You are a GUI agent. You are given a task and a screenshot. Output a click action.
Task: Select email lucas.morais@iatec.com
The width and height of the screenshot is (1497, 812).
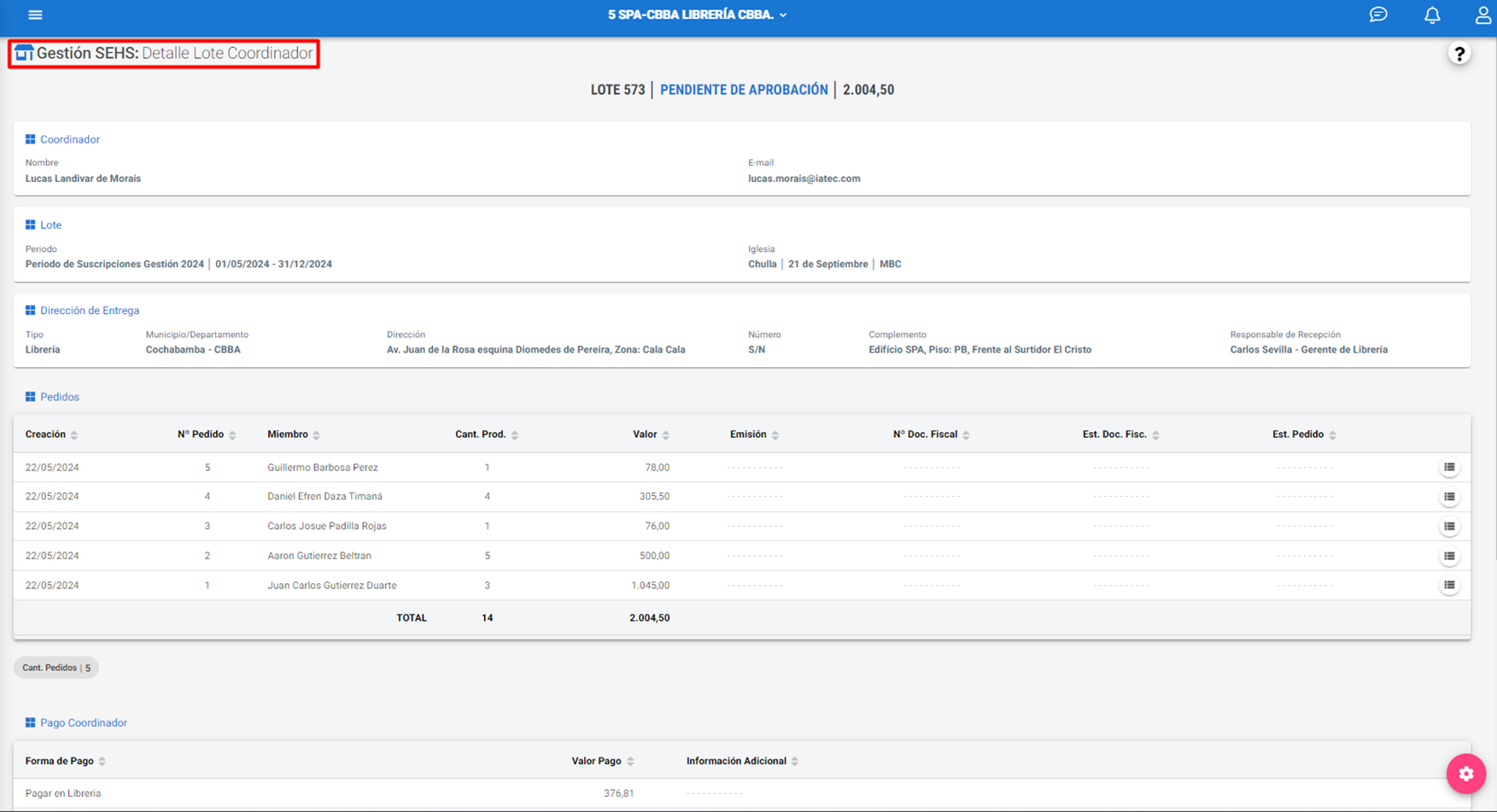coord(804,178)
